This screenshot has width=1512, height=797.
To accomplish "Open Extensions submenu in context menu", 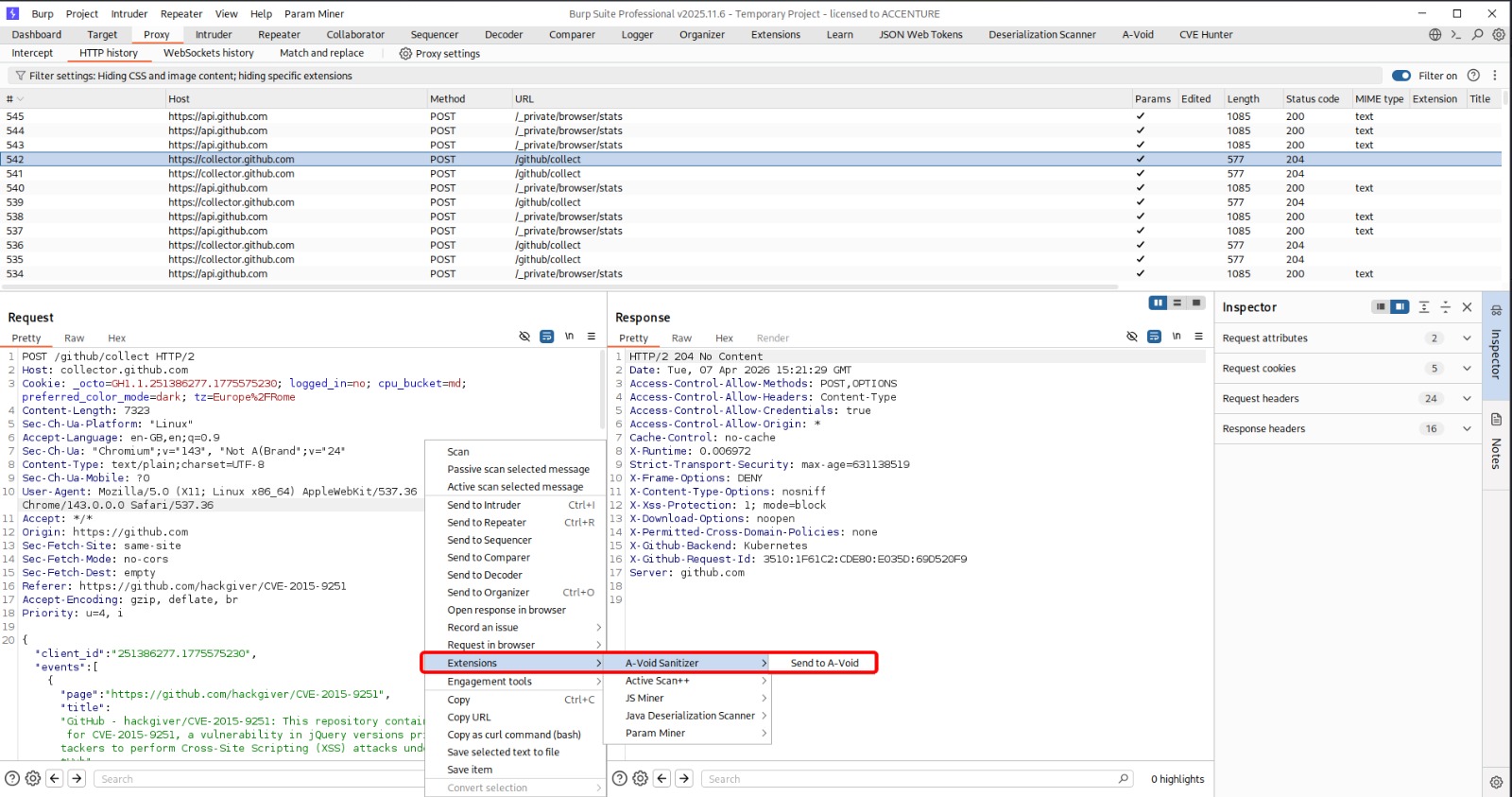I will tap(514, 663).
